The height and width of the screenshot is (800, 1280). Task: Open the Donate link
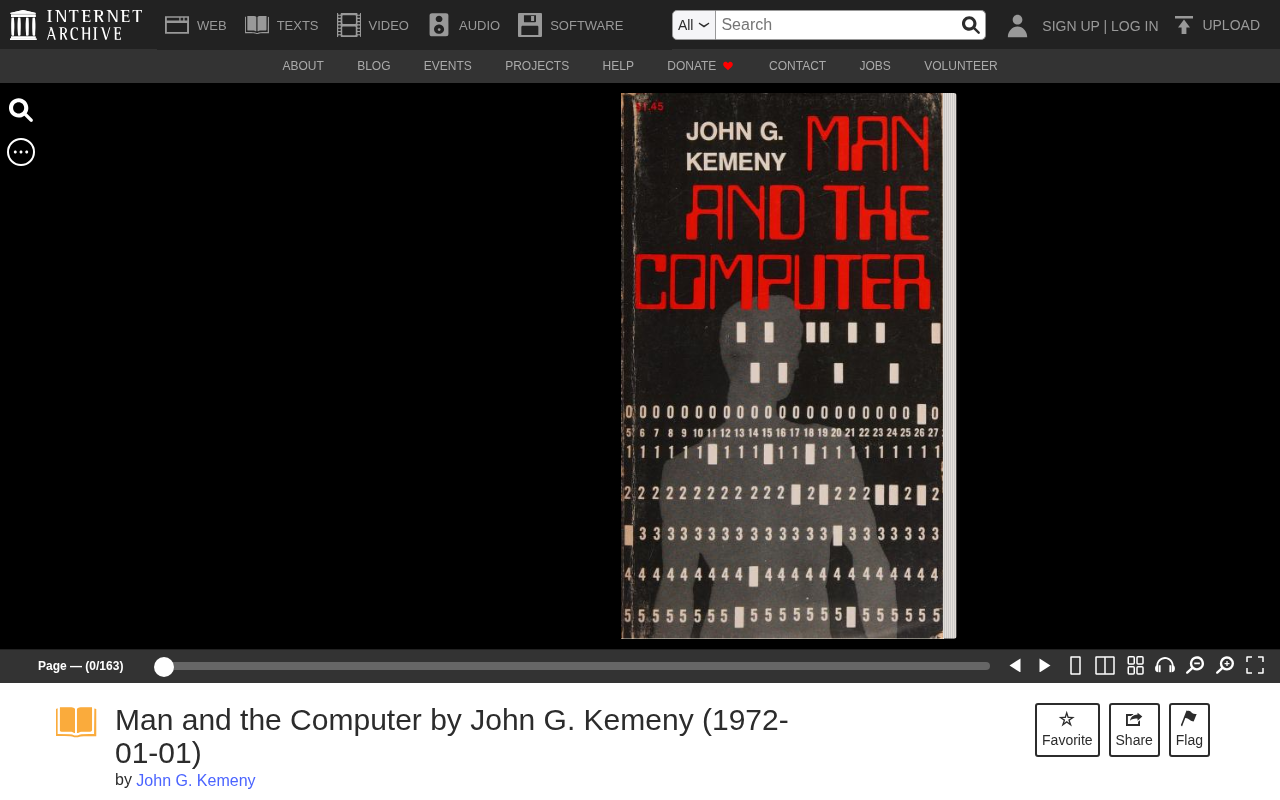coord(700,66)
